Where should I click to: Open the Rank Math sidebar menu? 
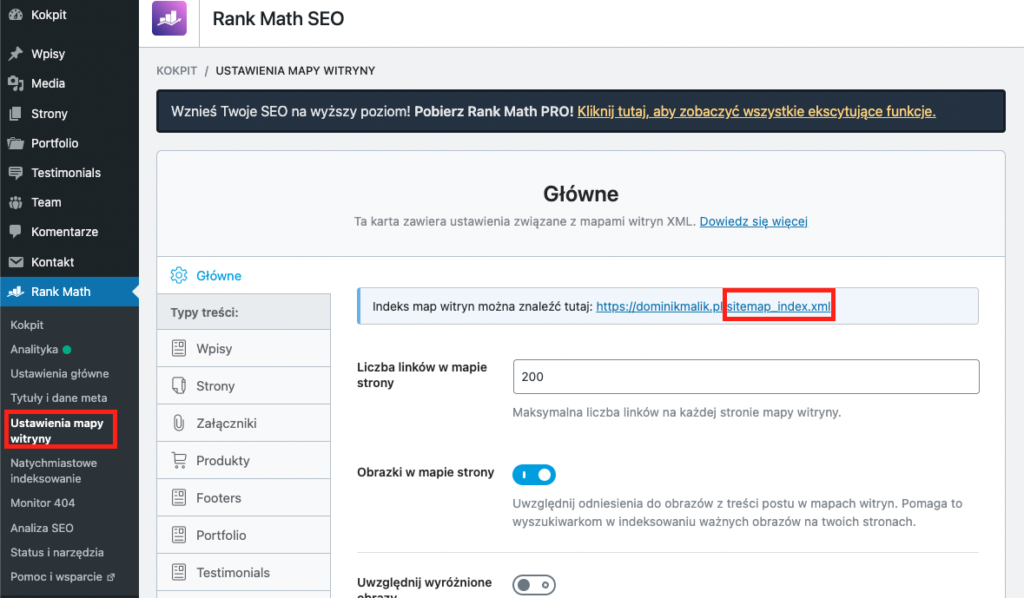(x=60, y=292)
